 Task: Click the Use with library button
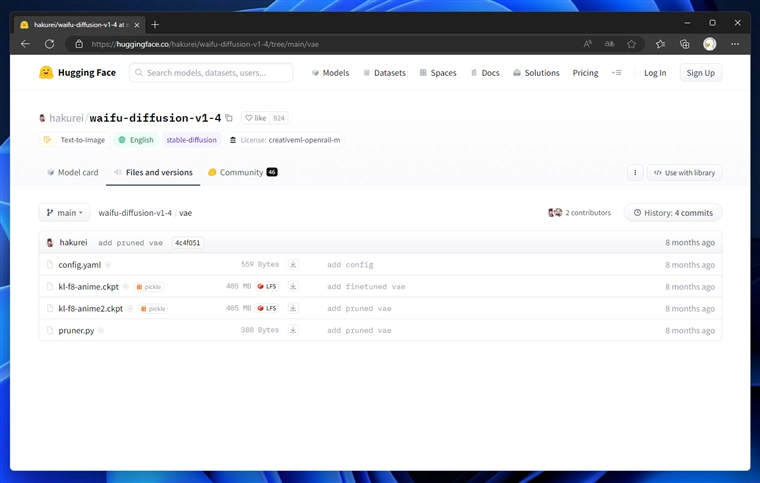684,172
